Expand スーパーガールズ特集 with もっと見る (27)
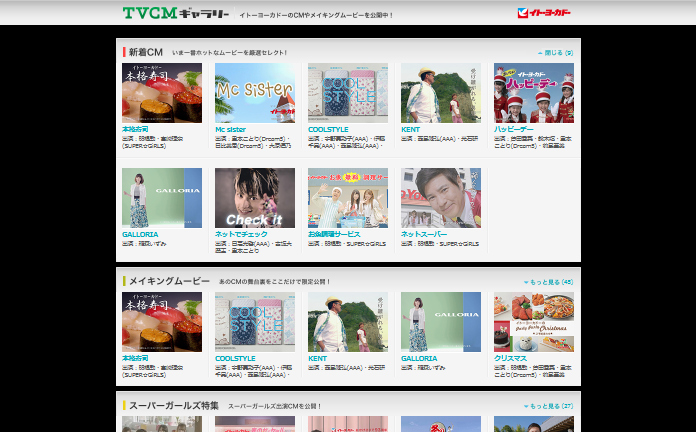Screen dimensions: 696x432 tap(549, 406)
